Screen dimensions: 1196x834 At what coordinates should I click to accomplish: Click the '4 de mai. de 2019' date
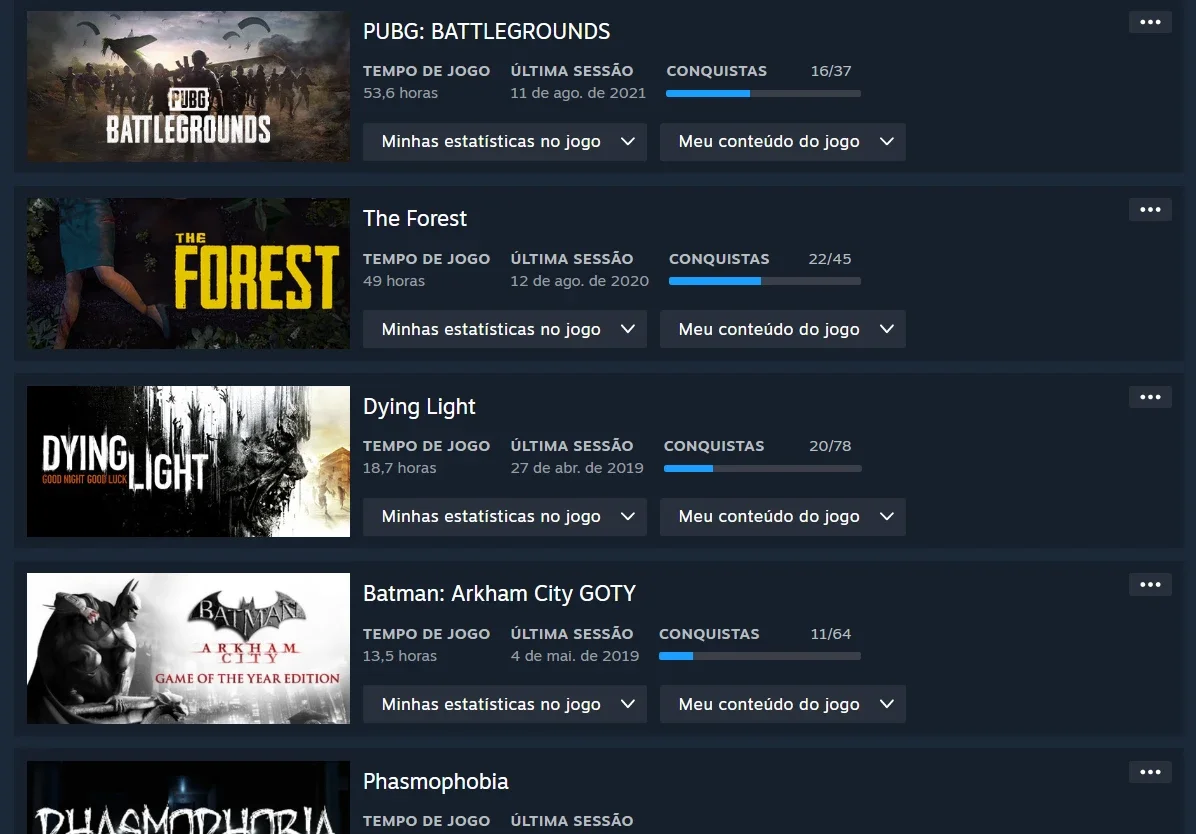[x=575, y=655]
